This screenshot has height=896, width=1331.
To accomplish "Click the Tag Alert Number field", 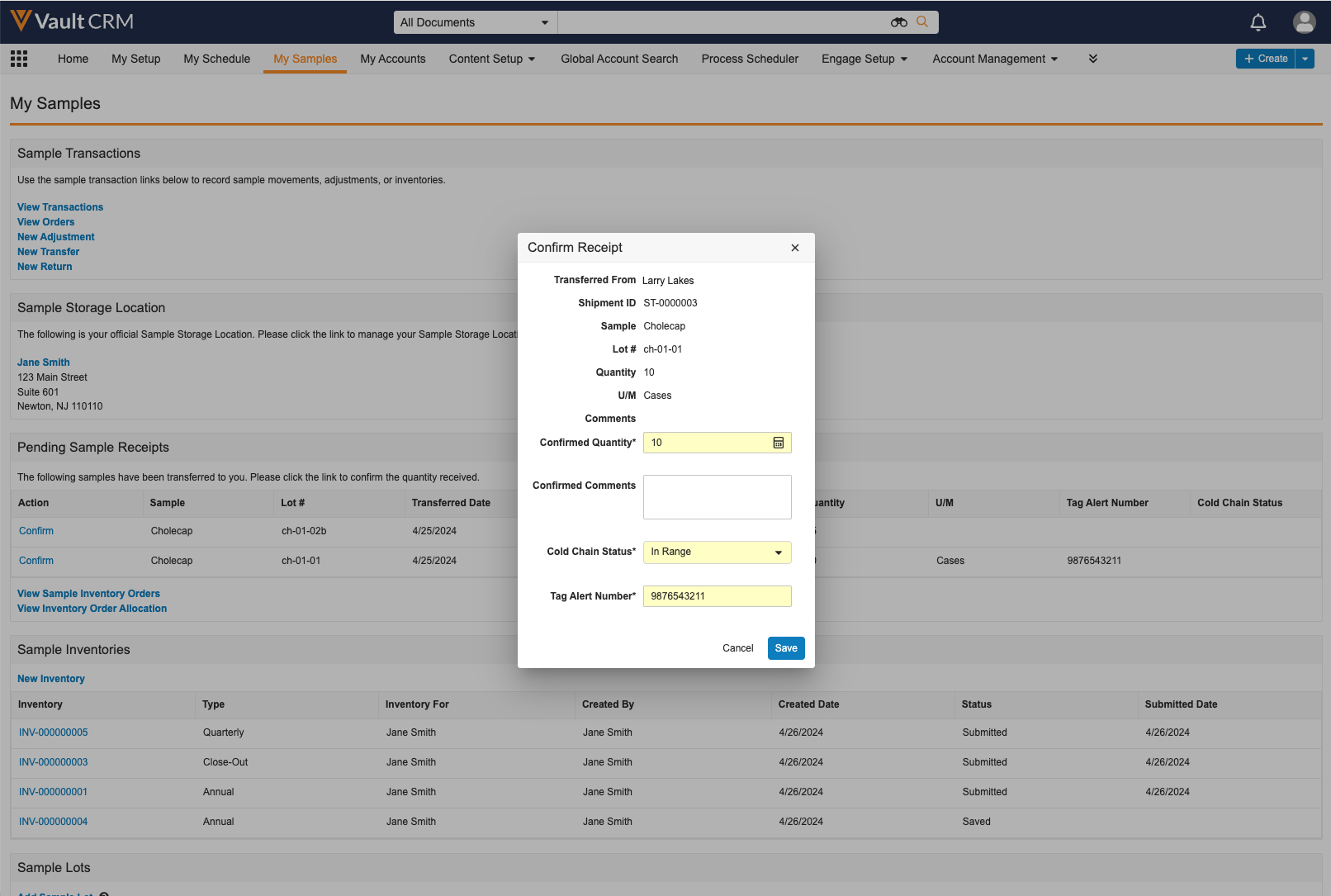I will pyautogui.click(x=717, y=596).
